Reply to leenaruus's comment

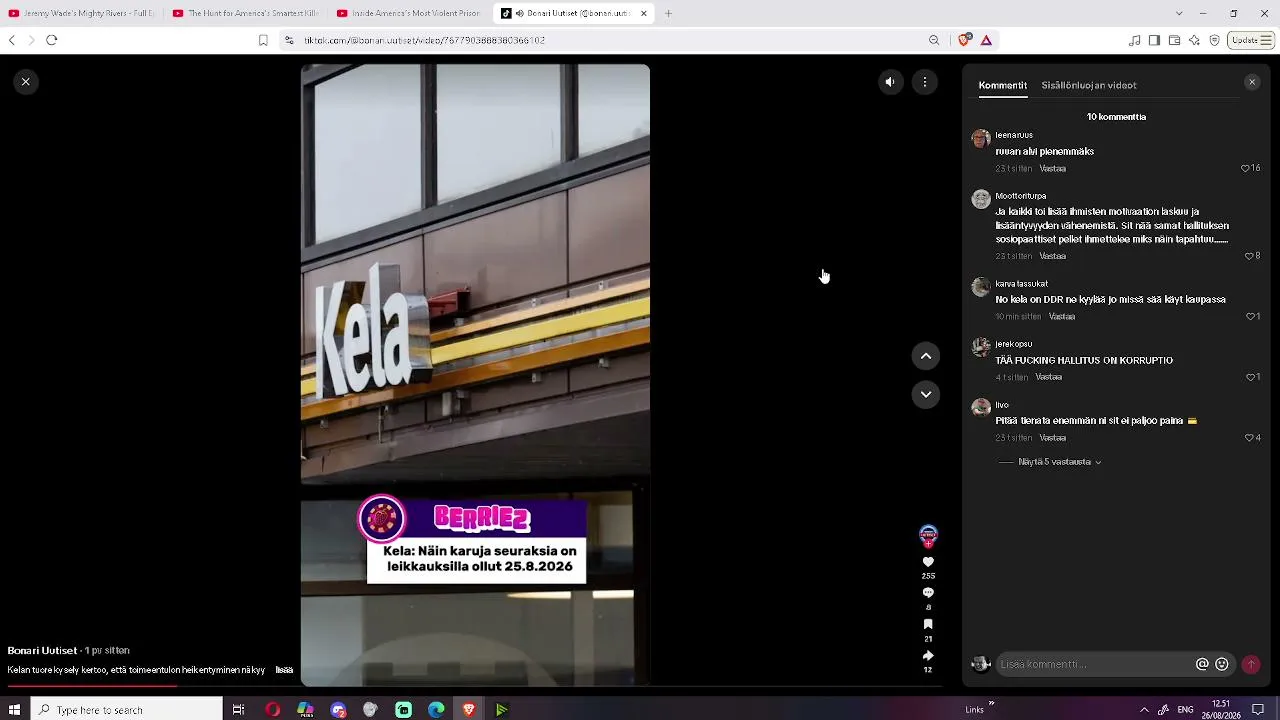pos(1053,169)
